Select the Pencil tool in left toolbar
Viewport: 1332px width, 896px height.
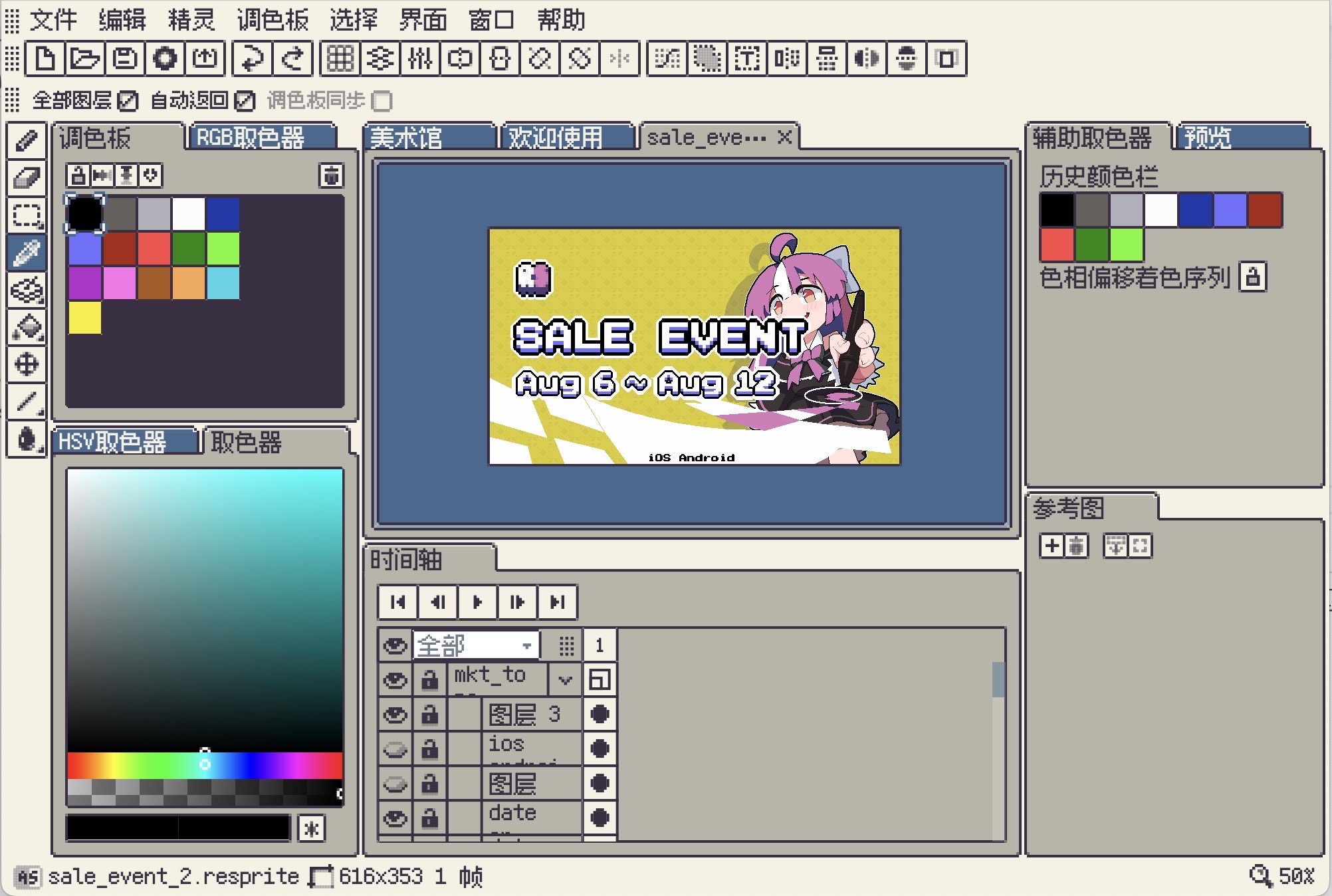click(x=27, y=140)
